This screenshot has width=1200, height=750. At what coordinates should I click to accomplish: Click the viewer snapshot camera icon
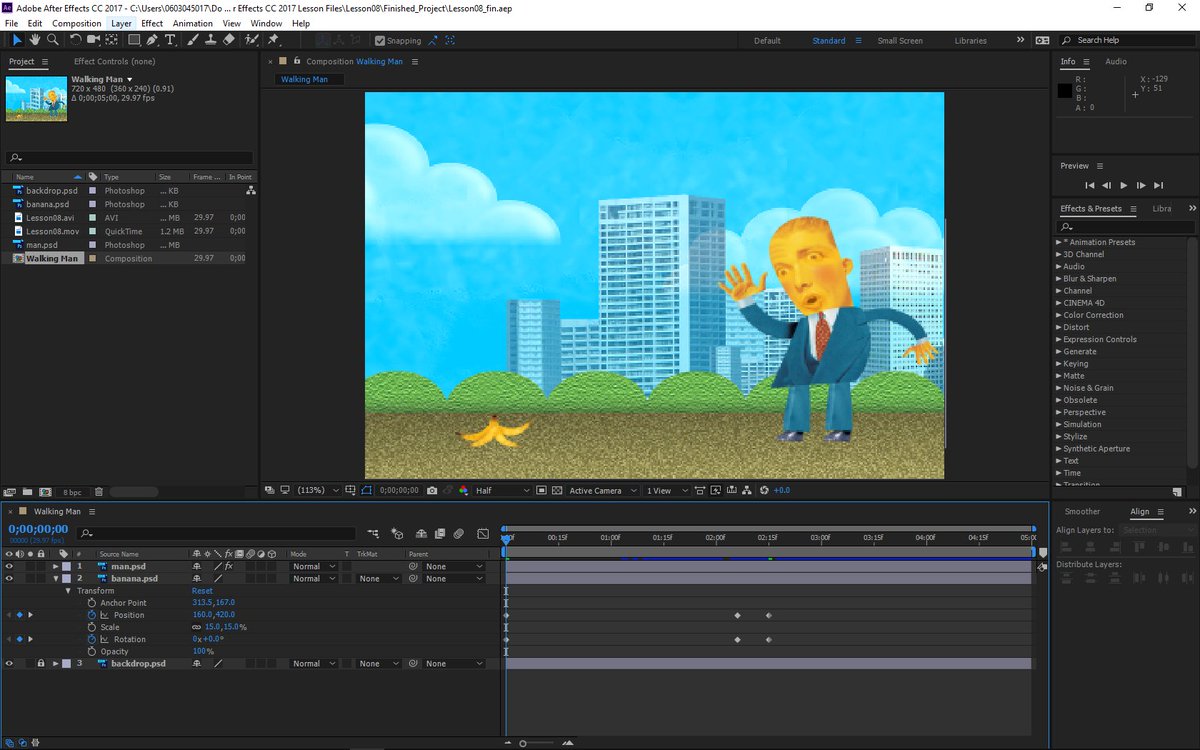[x=431, y=491]
